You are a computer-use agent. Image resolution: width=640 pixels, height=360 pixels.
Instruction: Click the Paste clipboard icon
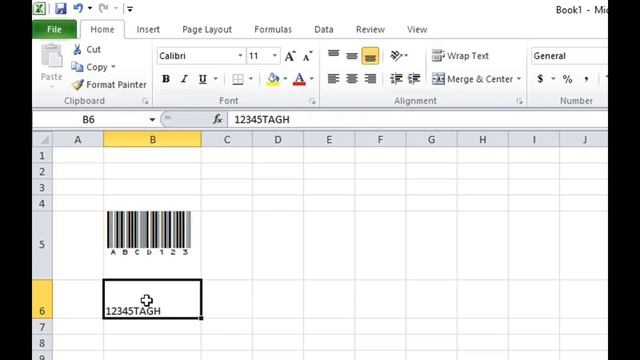click(52, 56)
